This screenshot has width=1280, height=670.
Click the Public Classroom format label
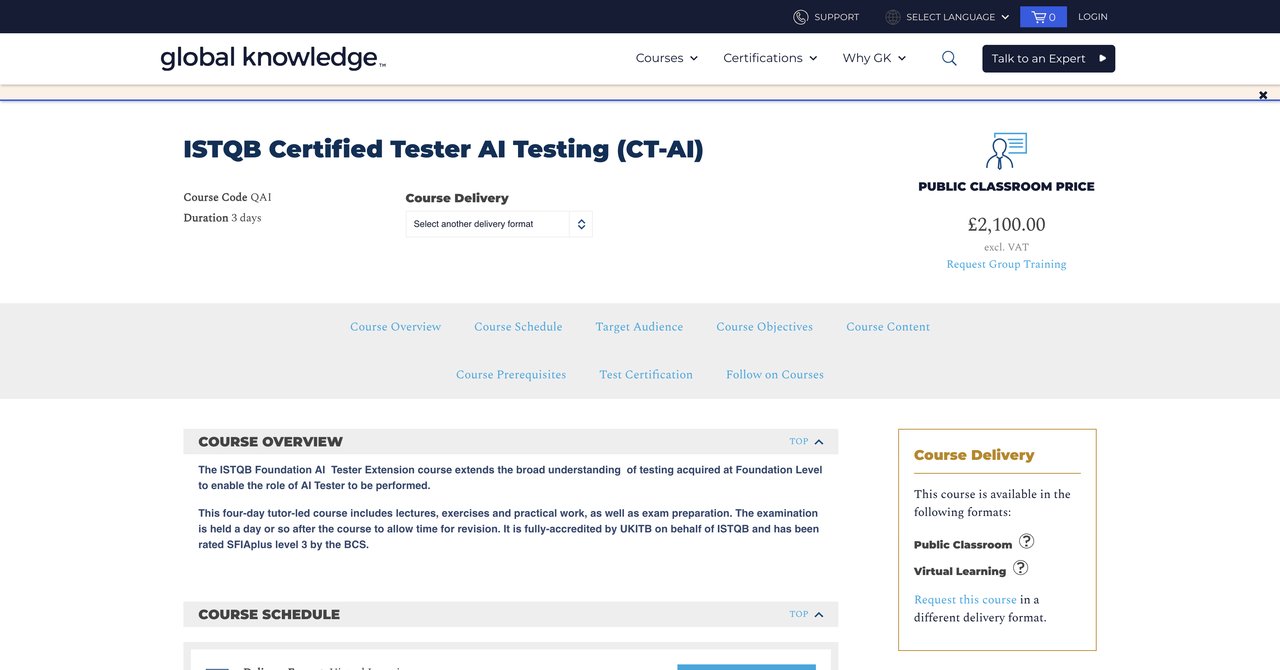coord(963,545)
